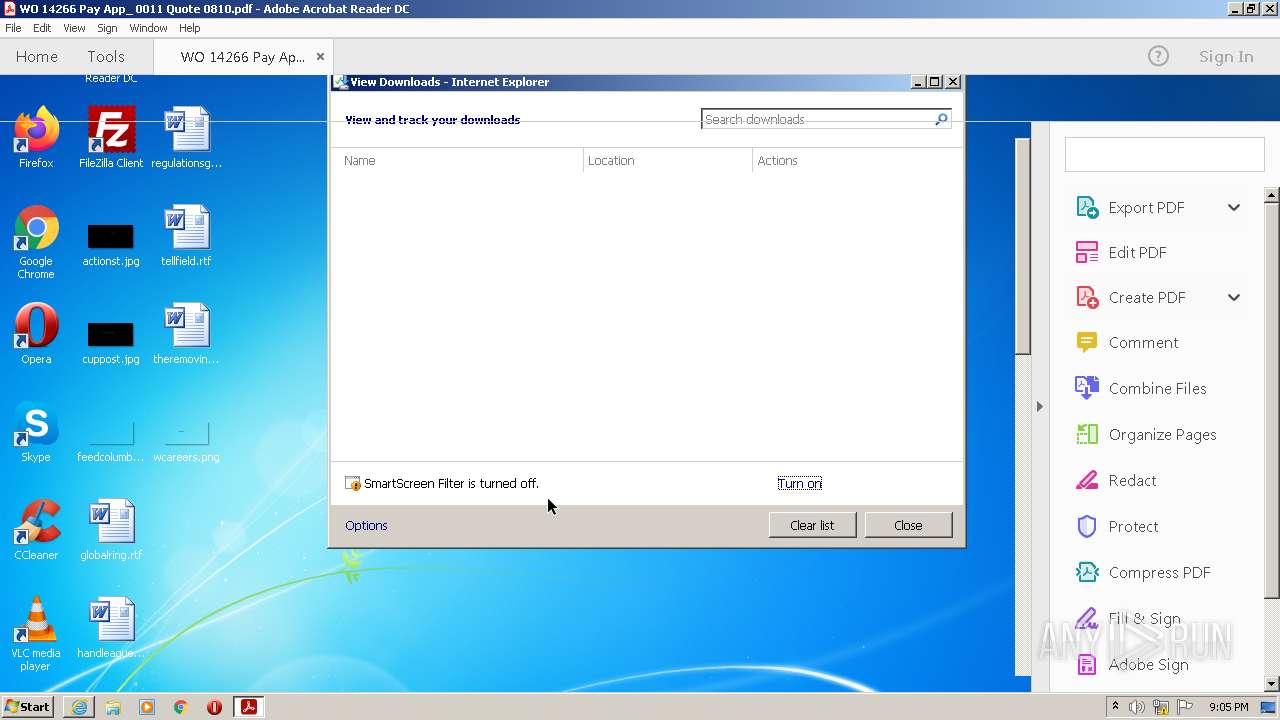1280x720 pixels.
Task: Open the Combine Files tool icon
Action: click(x=1087, y=388)
